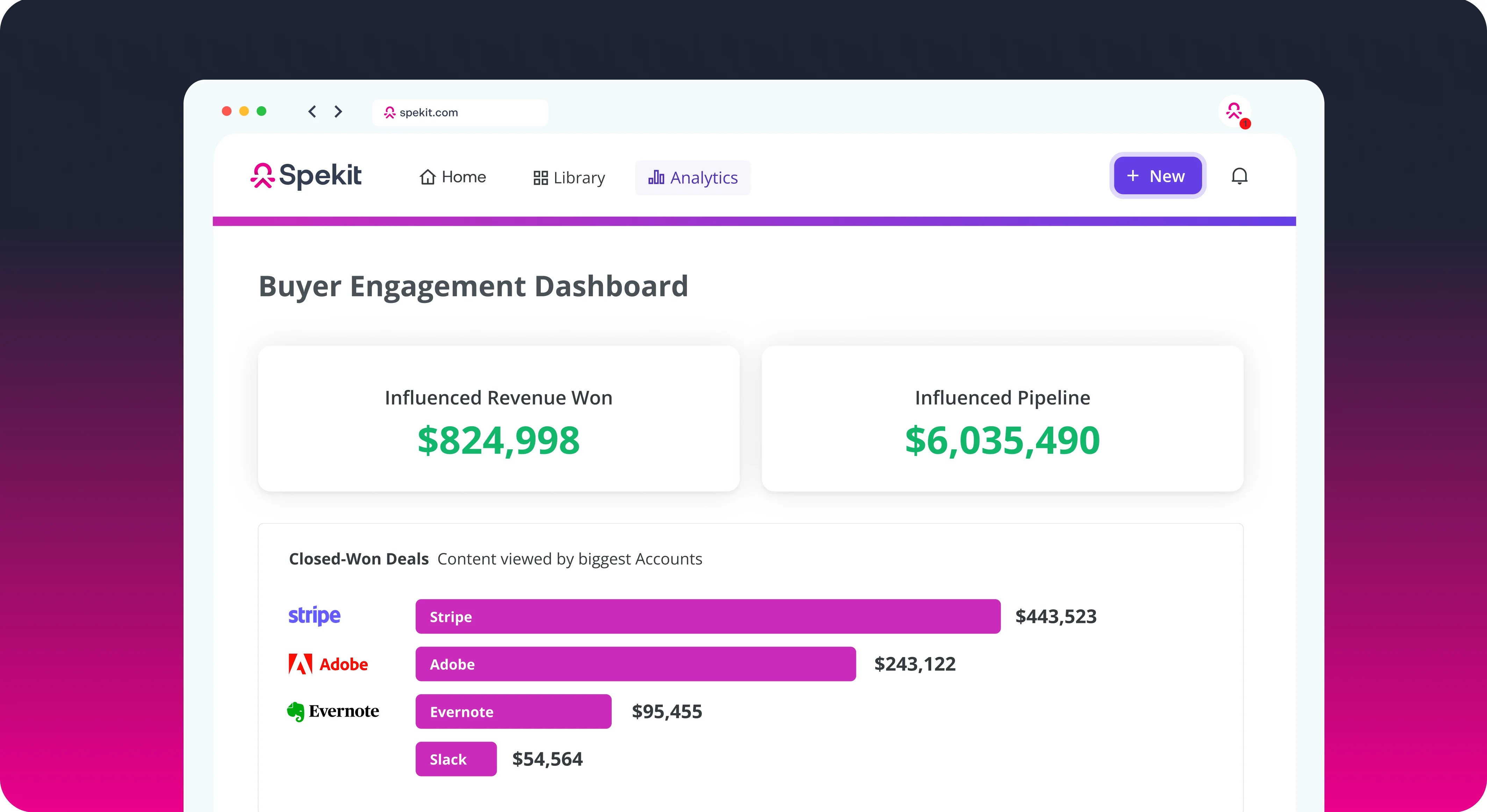Click the Influenced Revenue Won label
1487x812 pixels.
click(499, 398)
